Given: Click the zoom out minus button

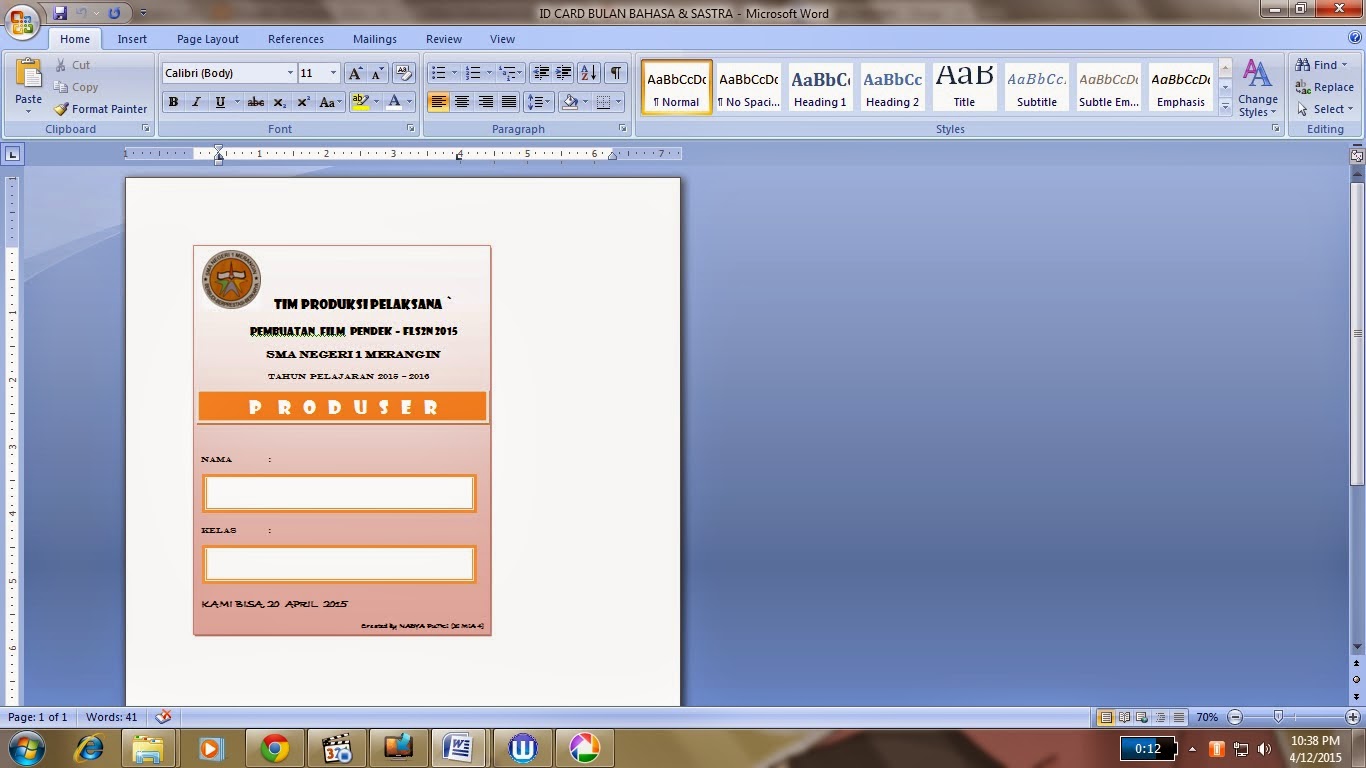Looking at the screenshot, I should (1235, 717).
